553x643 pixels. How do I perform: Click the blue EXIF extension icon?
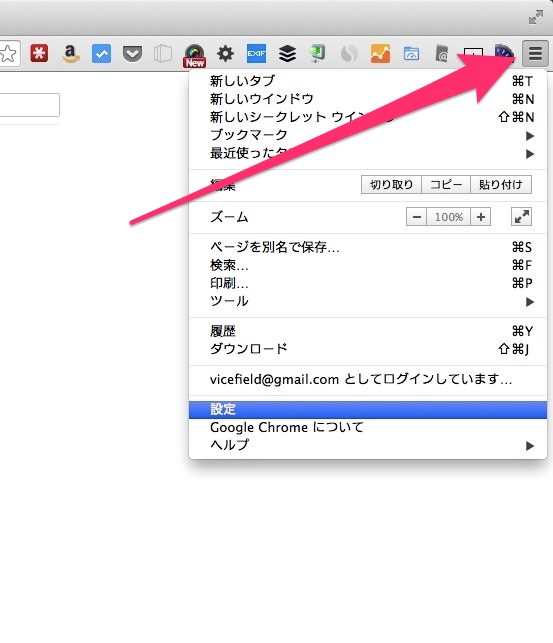pos(256,54)
